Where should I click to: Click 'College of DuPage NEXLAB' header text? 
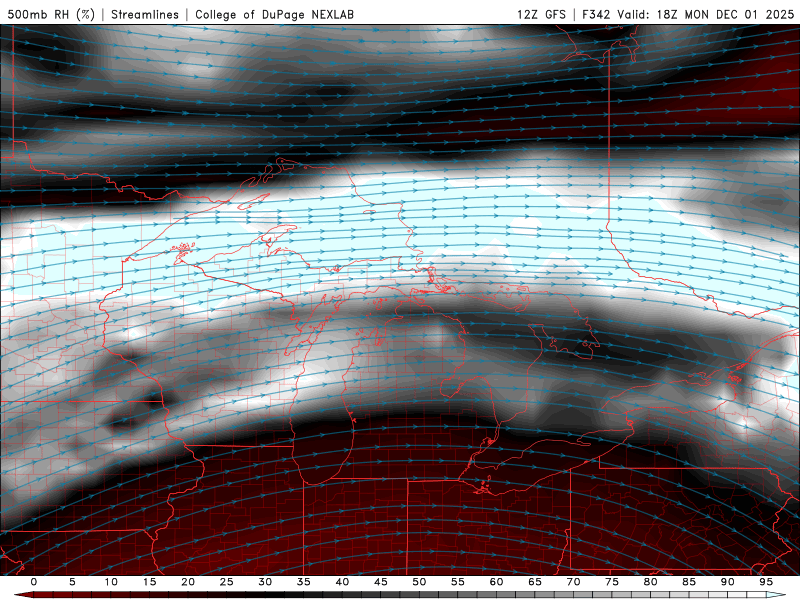point(274,14)
